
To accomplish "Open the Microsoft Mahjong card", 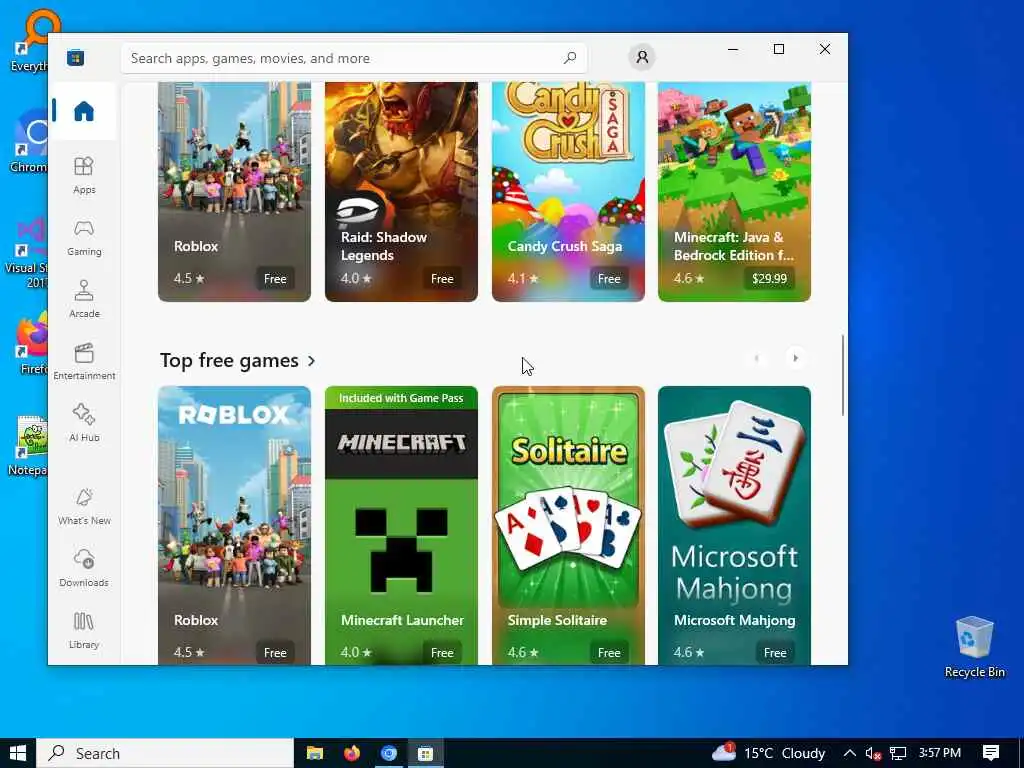I will [735, 525].
